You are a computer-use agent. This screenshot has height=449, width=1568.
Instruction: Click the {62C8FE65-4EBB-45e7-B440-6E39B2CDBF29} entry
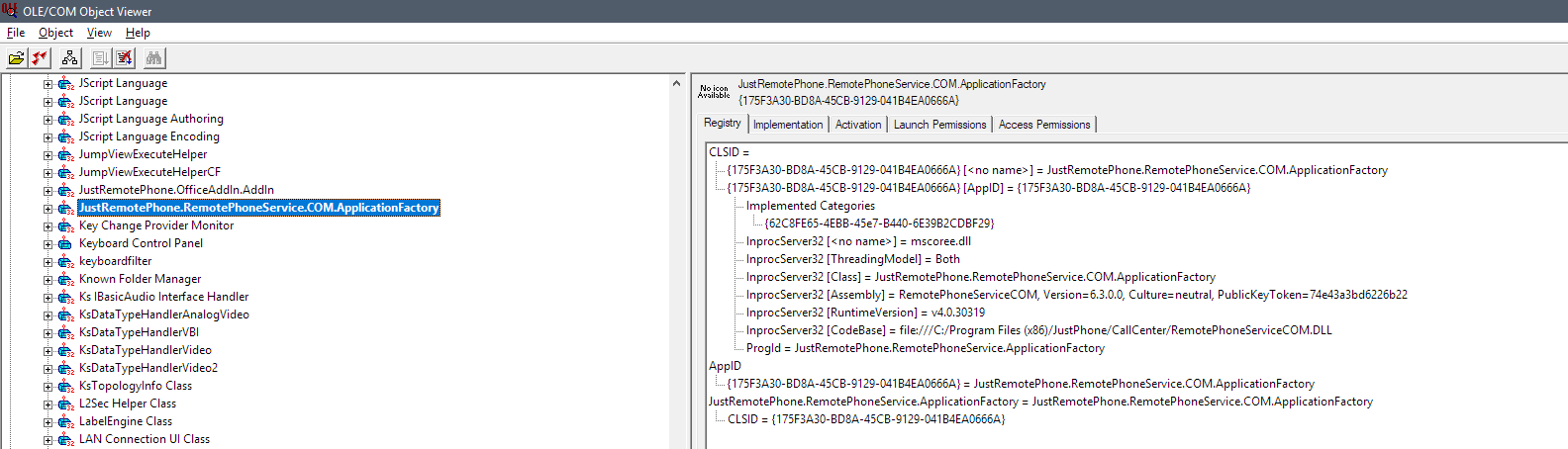(879, 224)
